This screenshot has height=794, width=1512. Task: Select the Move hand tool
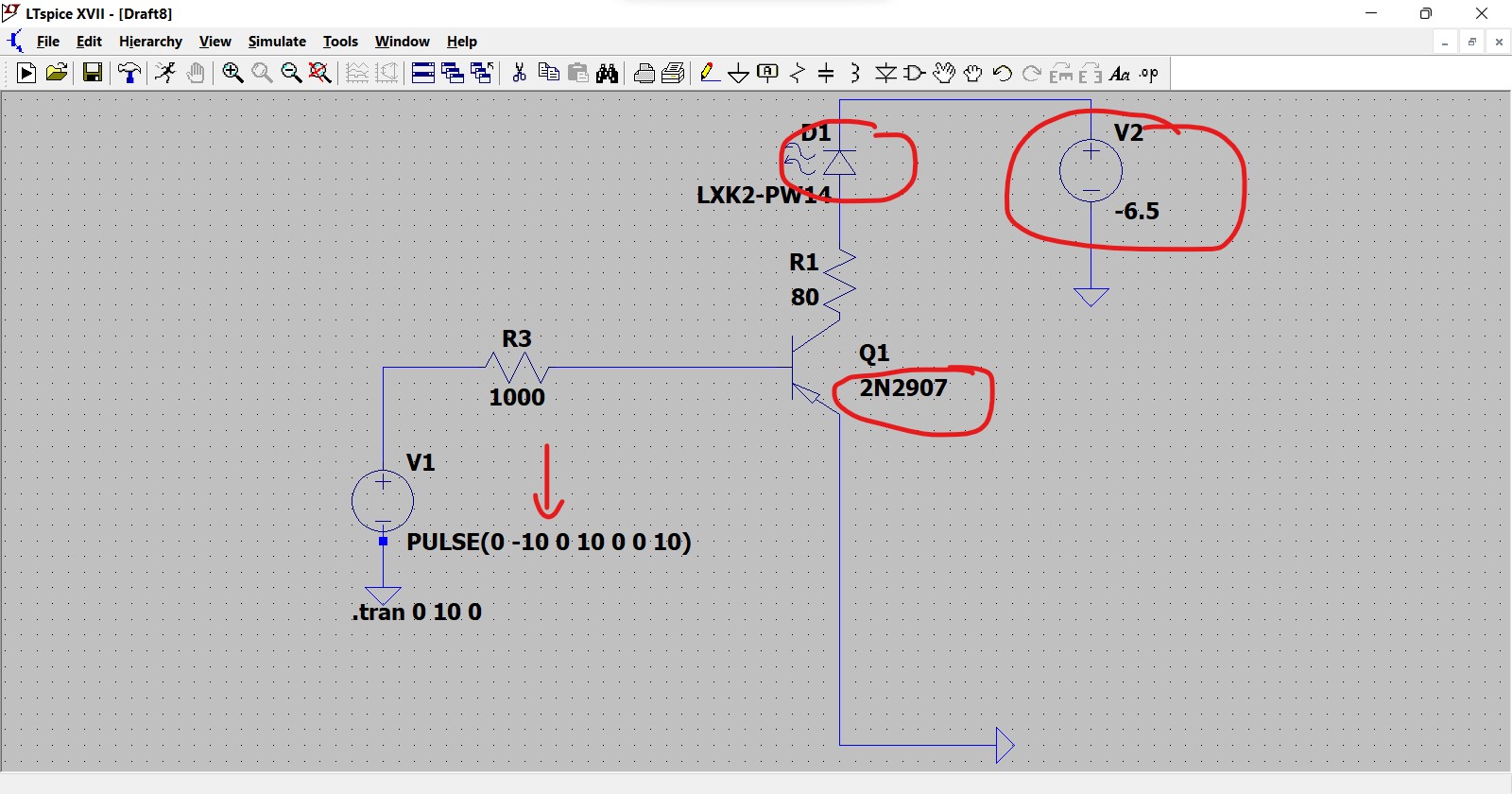(x=944, y=73)
